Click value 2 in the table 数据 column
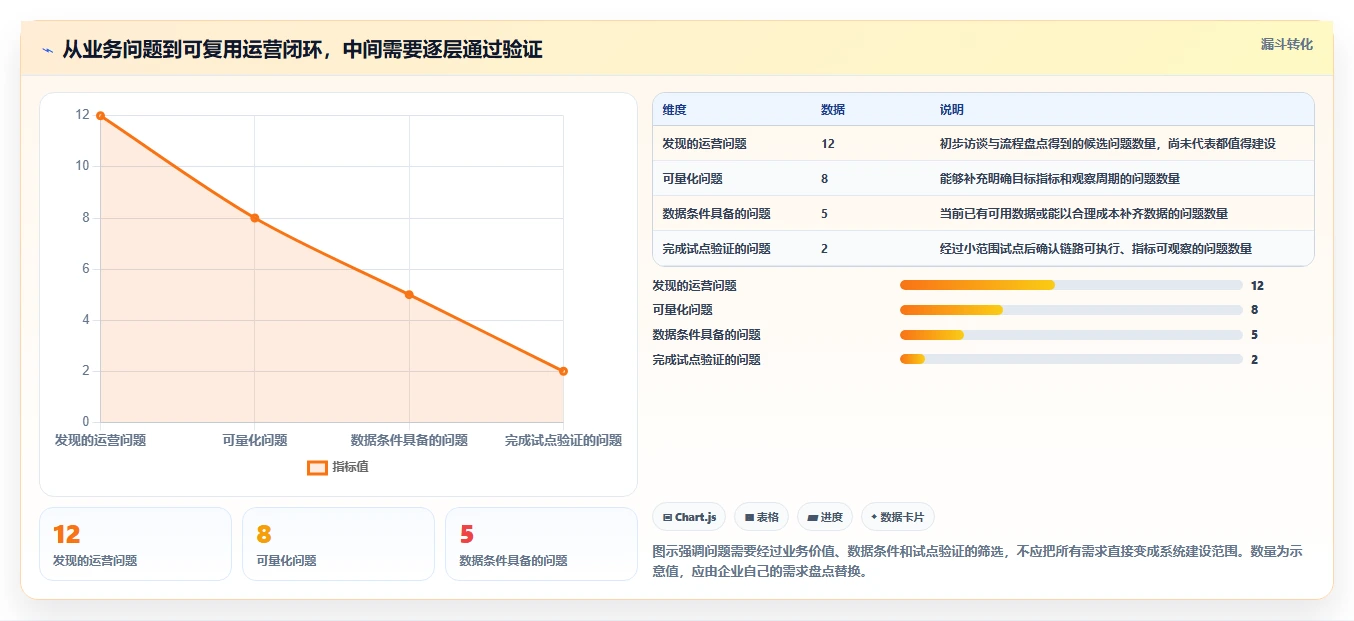 coord(825,249)
